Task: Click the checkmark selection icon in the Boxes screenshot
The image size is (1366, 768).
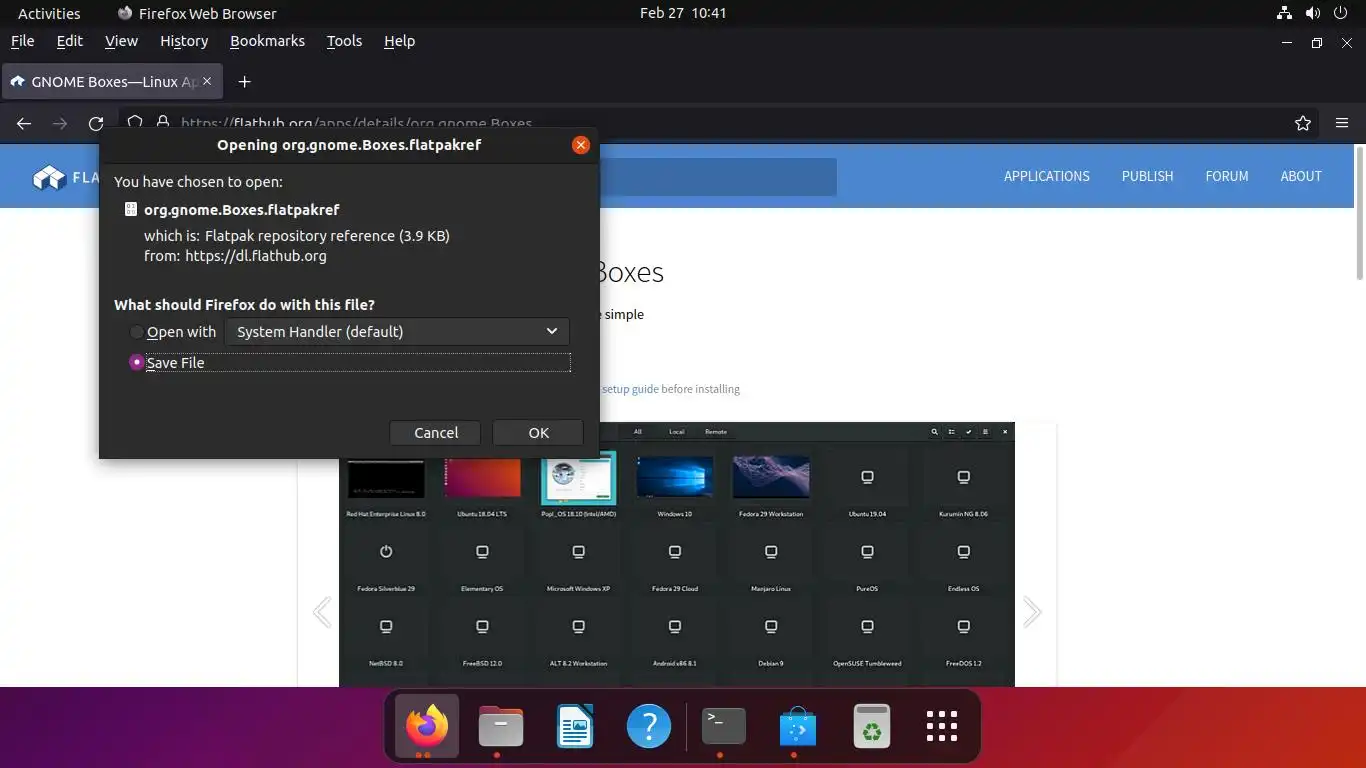Action: [968, 432]
